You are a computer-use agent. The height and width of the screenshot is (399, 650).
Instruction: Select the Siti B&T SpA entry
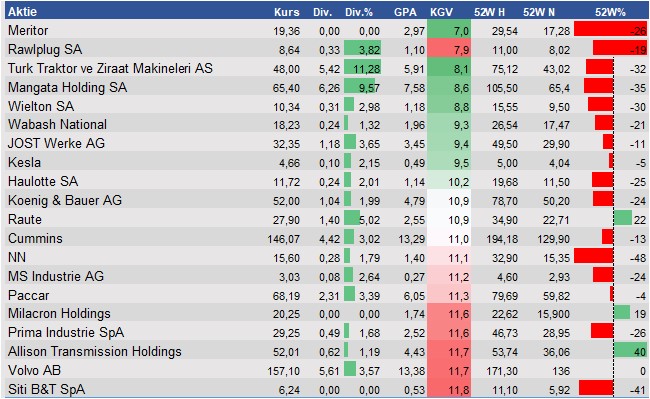pos(46,389)
